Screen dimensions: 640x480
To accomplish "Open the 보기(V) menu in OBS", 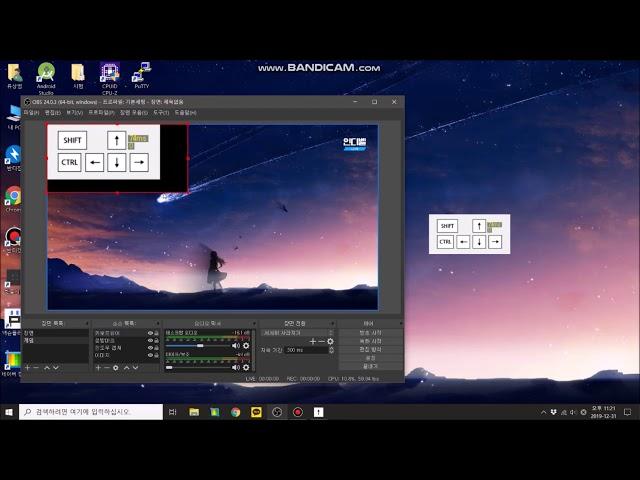I will (74, 112).
